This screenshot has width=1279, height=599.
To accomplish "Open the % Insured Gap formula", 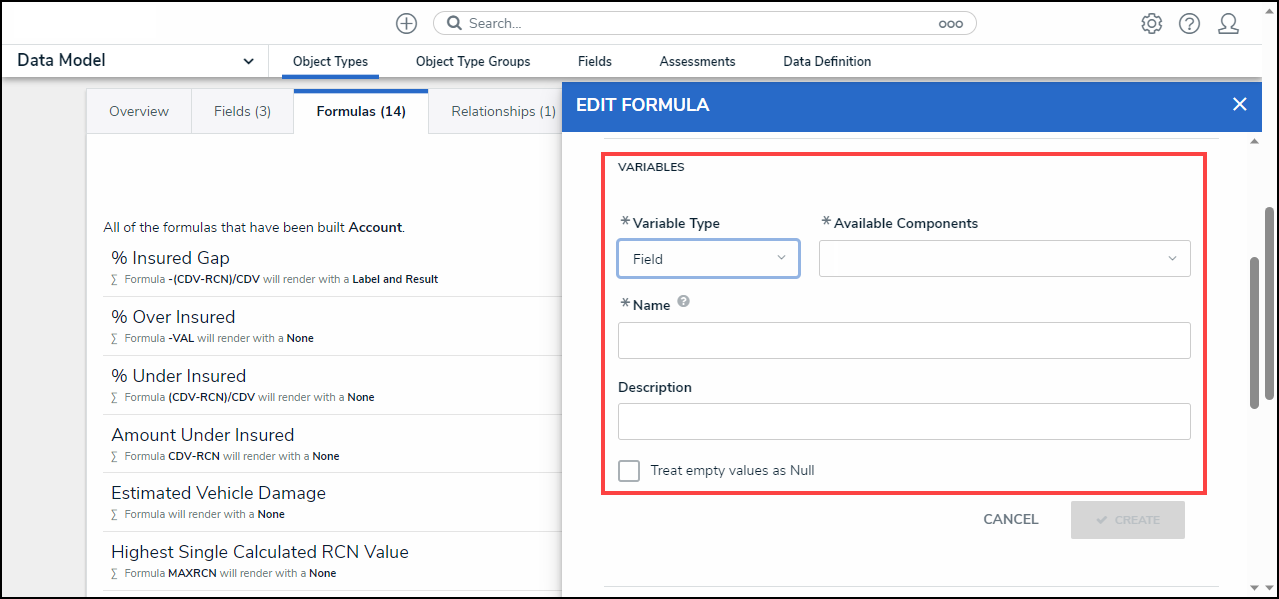I will click(170, 258).
